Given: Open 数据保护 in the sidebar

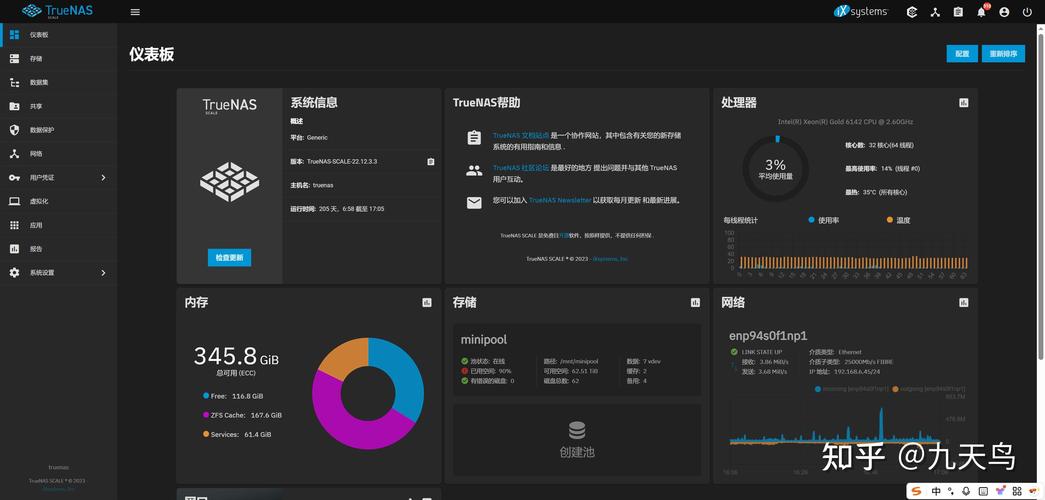Looking at the screenshot, I should pyautogui.click(x=59, y=130).
